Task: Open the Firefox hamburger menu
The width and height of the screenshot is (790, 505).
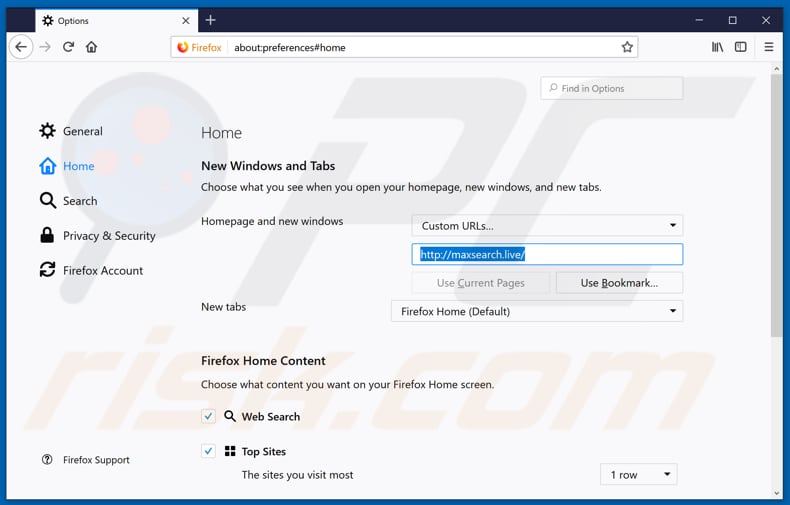Action: click(768, 47)
